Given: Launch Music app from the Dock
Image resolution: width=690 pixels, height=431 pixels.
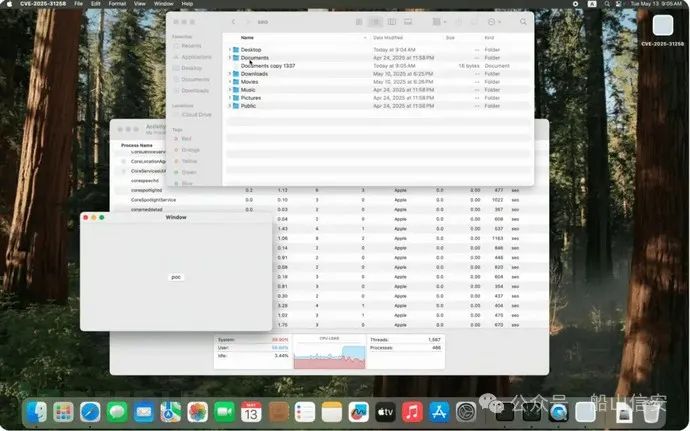Looking at the screenshot, I should pyautogui.click(x=412, y=412).
